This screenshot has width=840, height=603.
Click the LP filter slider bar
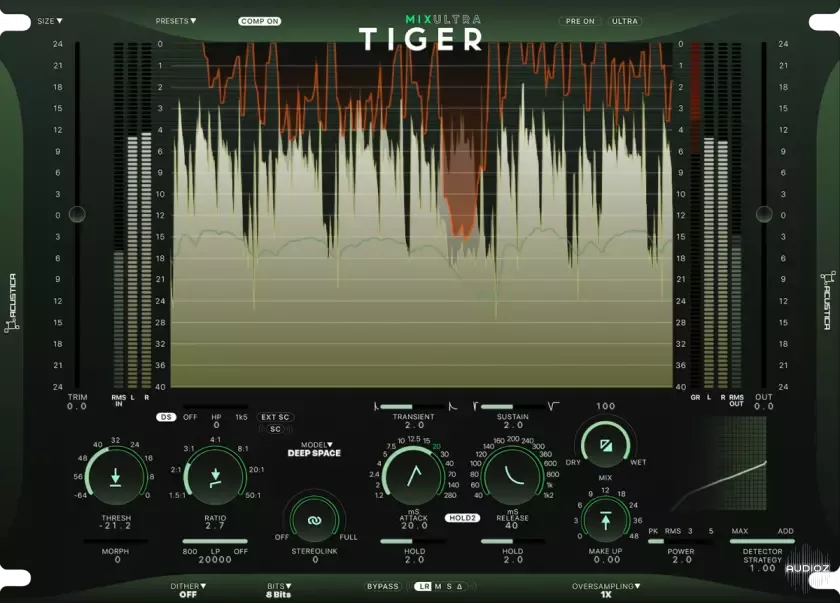(215, 541)
